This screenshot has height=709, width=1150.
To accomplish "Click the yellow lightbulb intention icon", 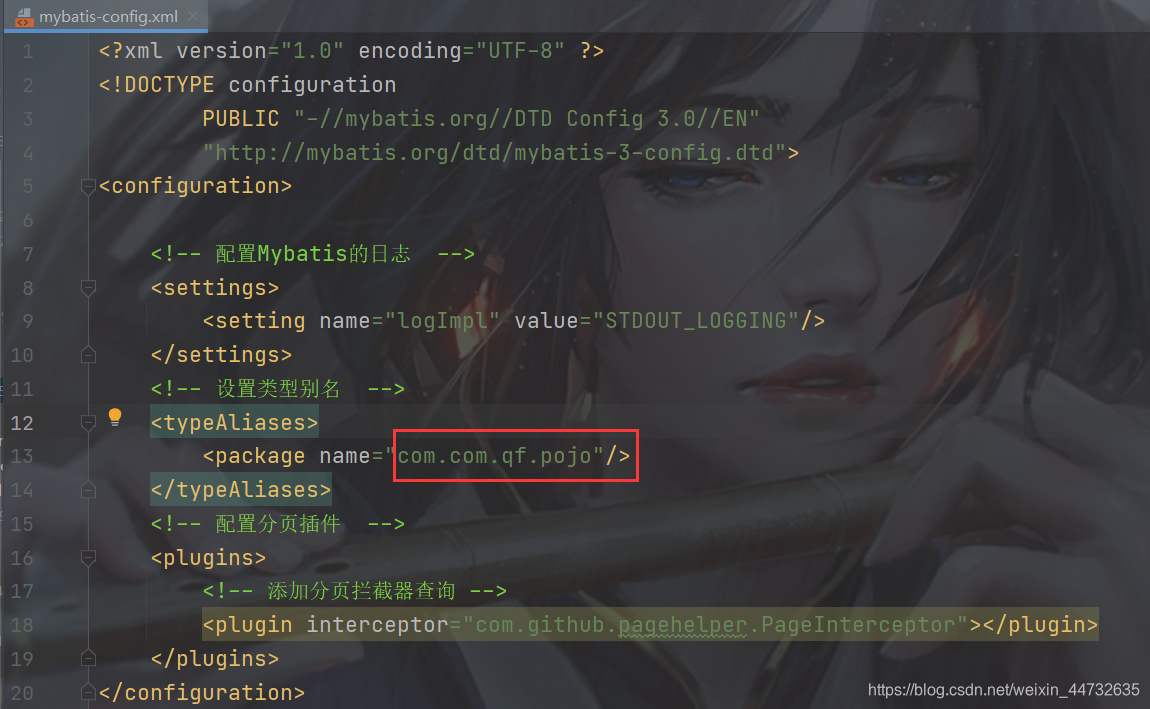I will (115, 417).
